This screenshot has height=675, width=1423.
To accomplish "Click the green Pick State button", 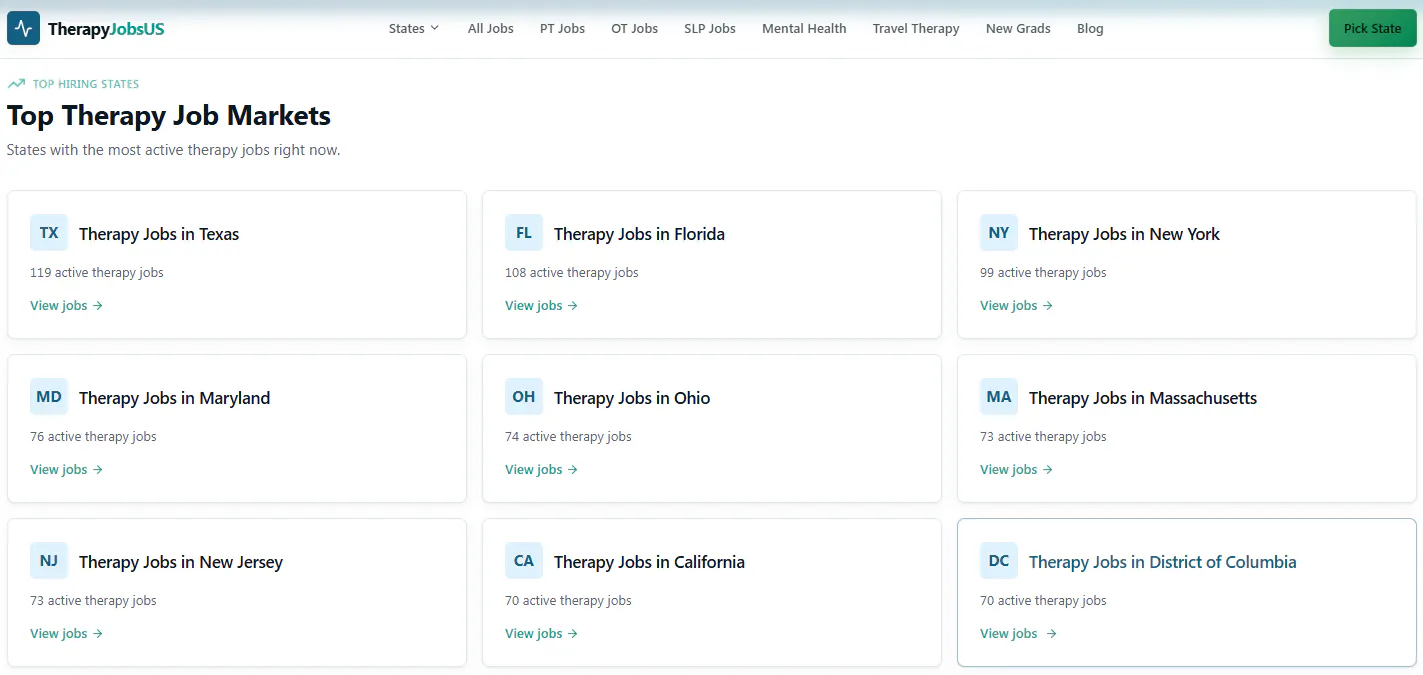I will tap(1372, 28).
